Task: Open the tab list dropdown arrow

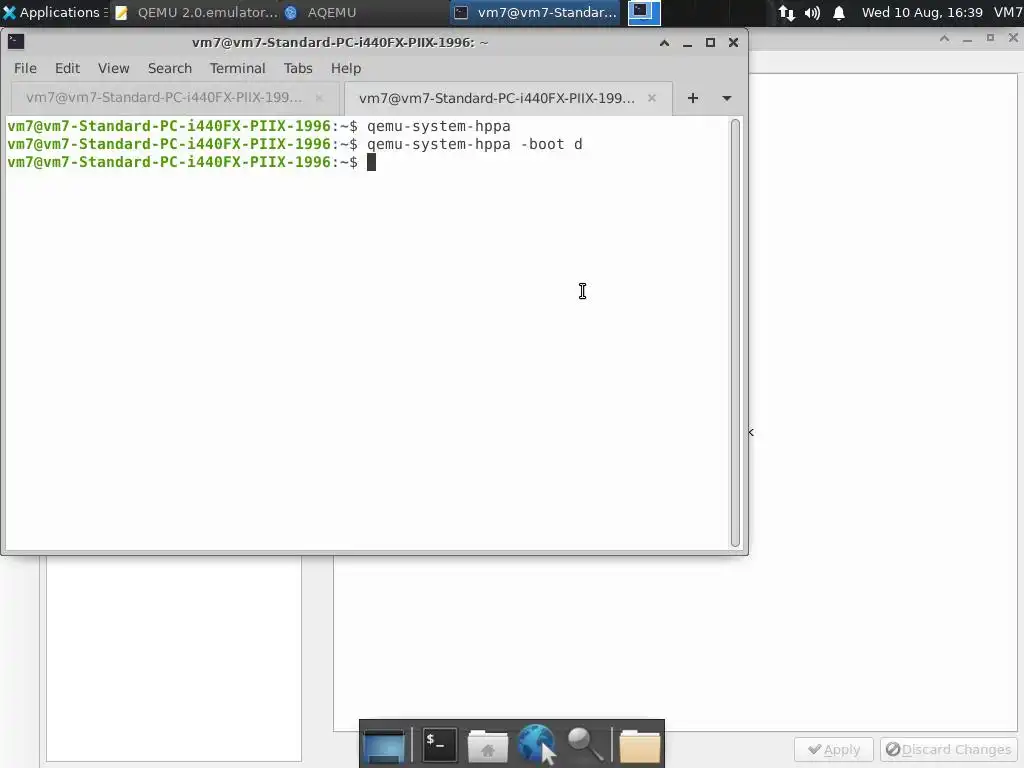Action: [x=727, y=99]
